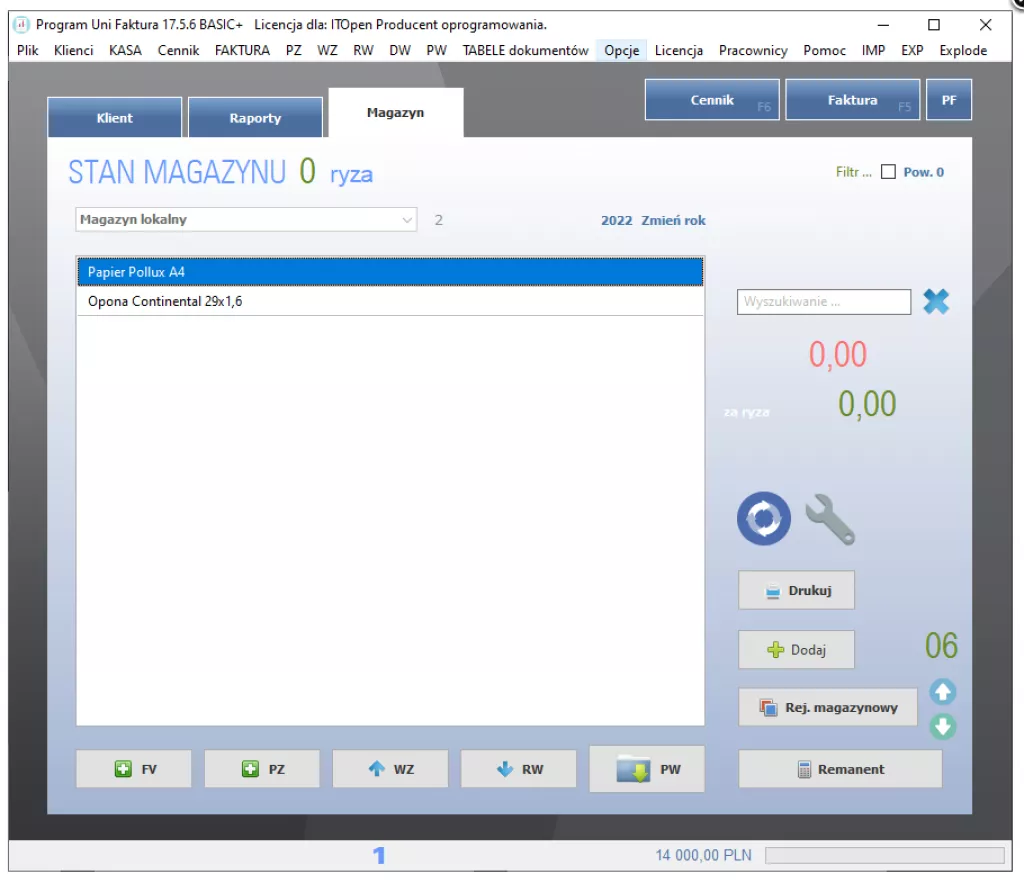
Task: Open the Pracownicy menu
Action: point(753,50)
